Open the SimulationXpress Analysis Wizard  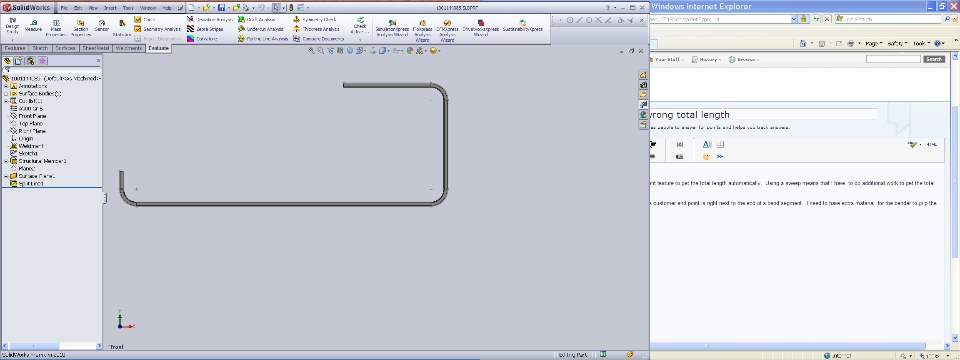[392, 28]
